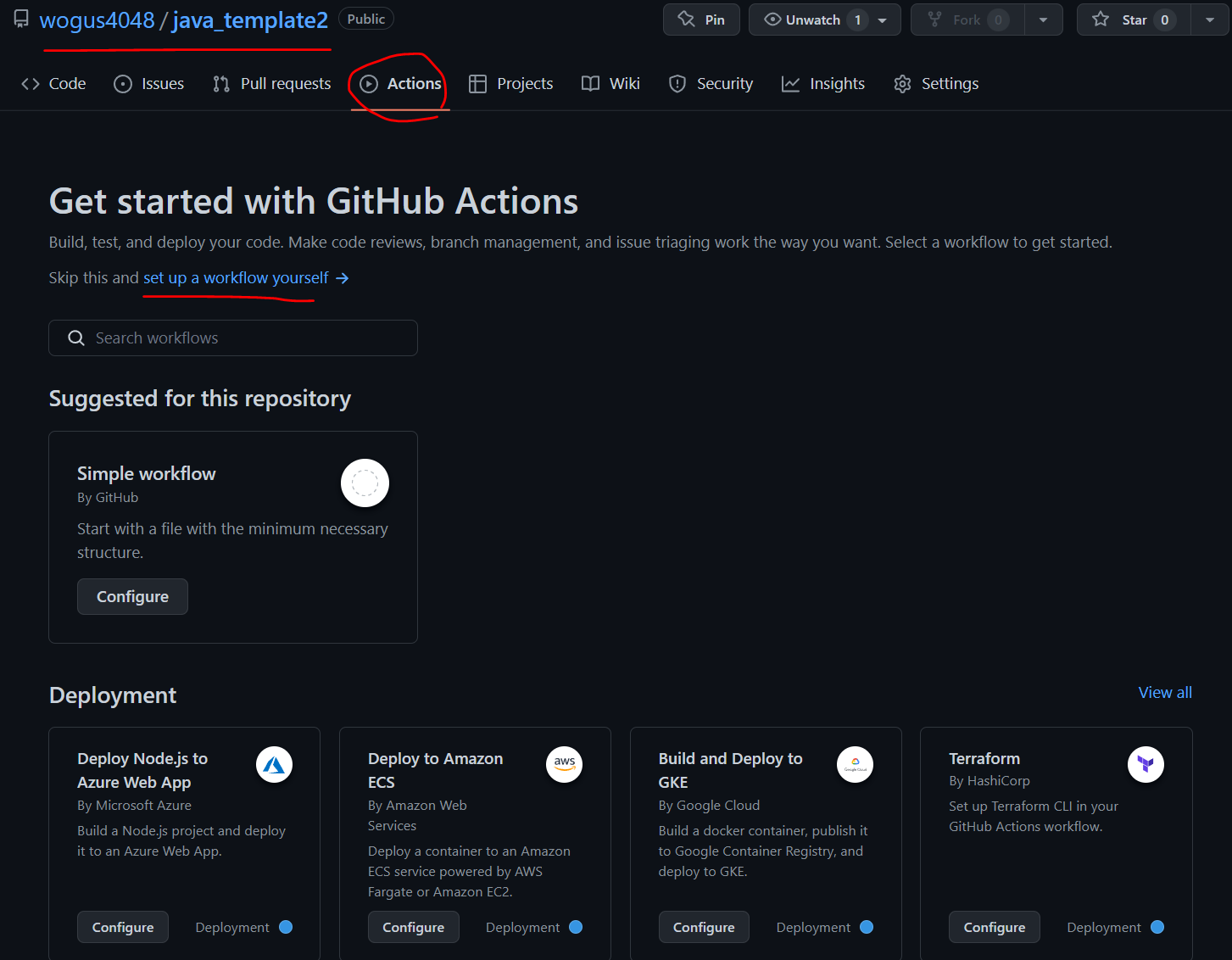This screenshot has height=960, width=1232.
Task: Click the Build and Deploy to GKE title
Action: [731, 771]
